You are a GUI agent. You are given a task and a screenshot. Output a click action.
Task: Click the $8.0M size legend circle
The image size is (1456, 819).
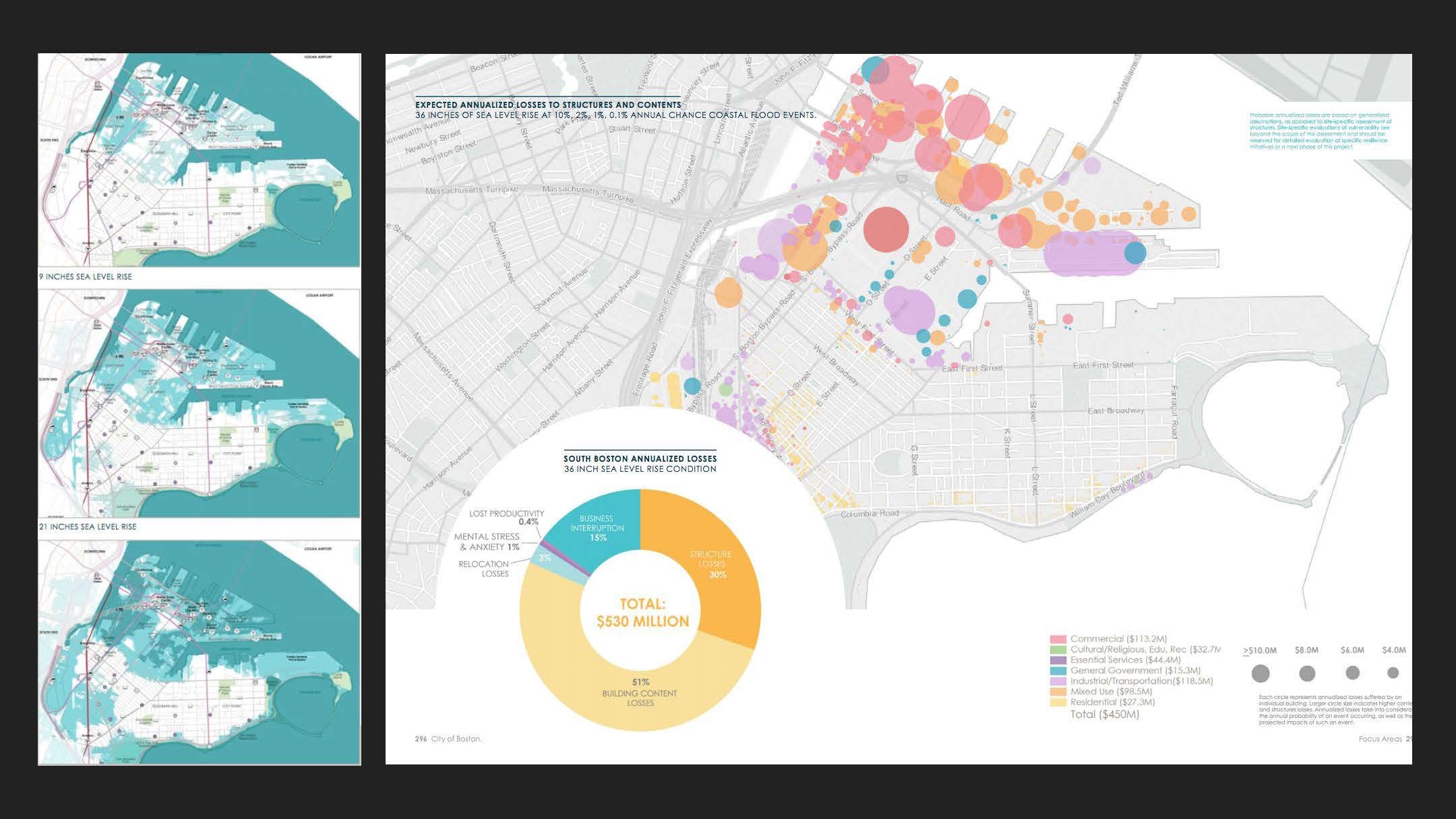click(x=1307, y=673)
